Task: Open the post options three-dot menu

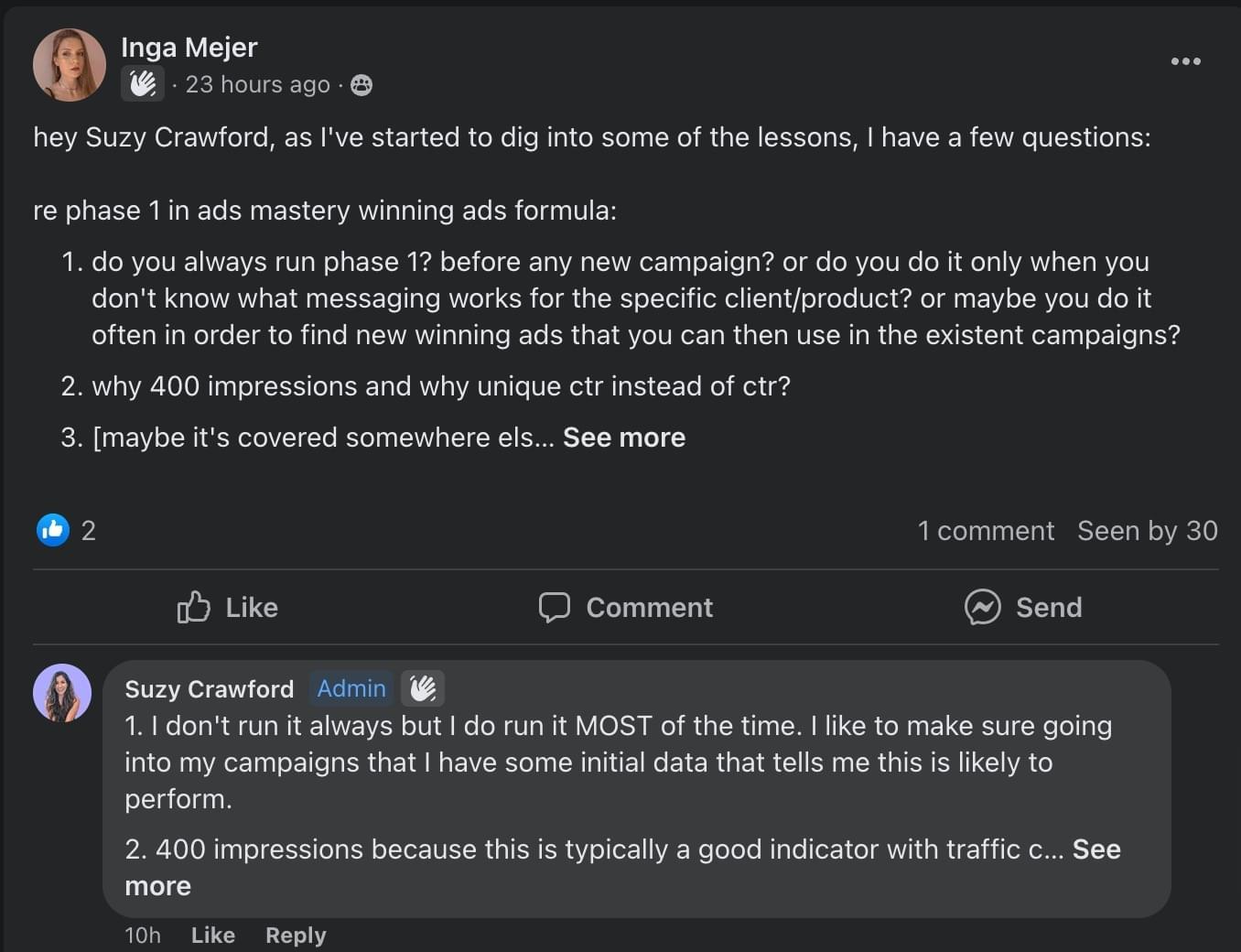Action: (1185, 61)
